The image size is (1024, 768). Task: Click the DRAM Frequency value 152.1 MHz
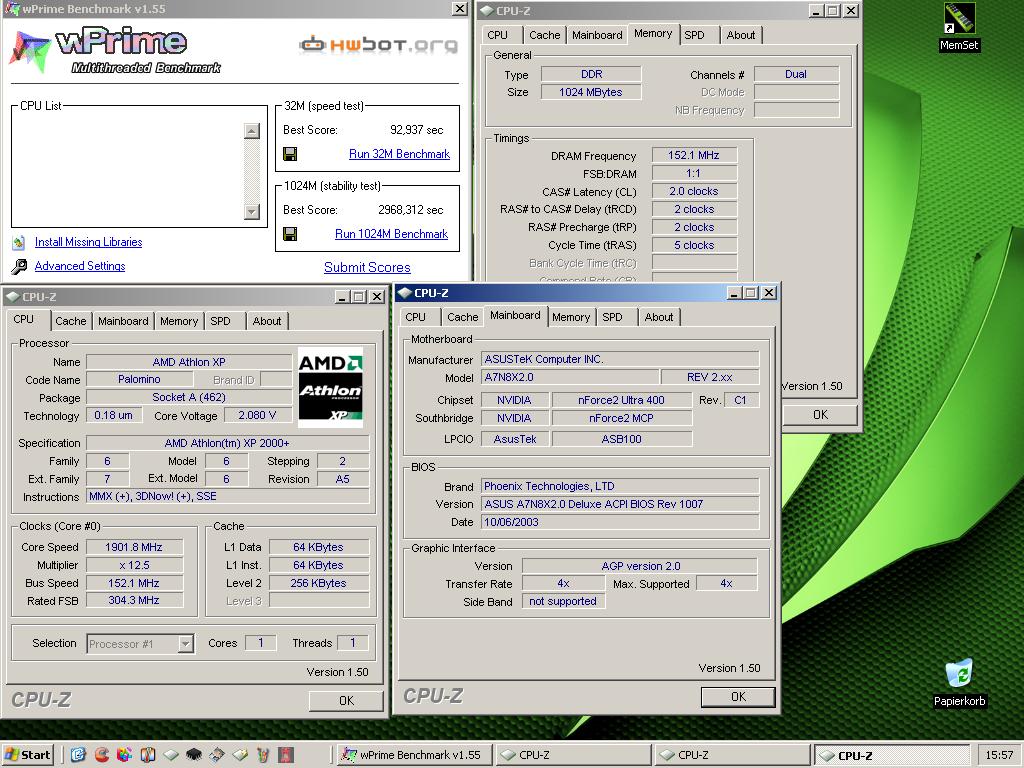point(694,155)
